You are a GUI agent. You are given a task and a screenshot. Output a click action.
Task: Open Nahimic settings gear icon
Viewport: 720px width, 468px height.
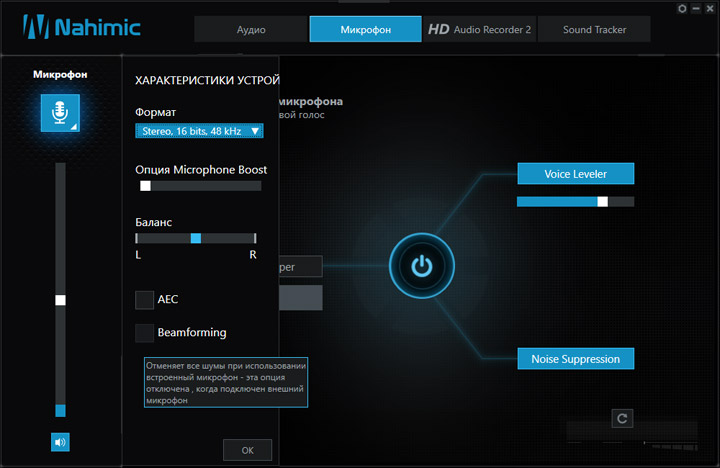(x=682, y=8)
